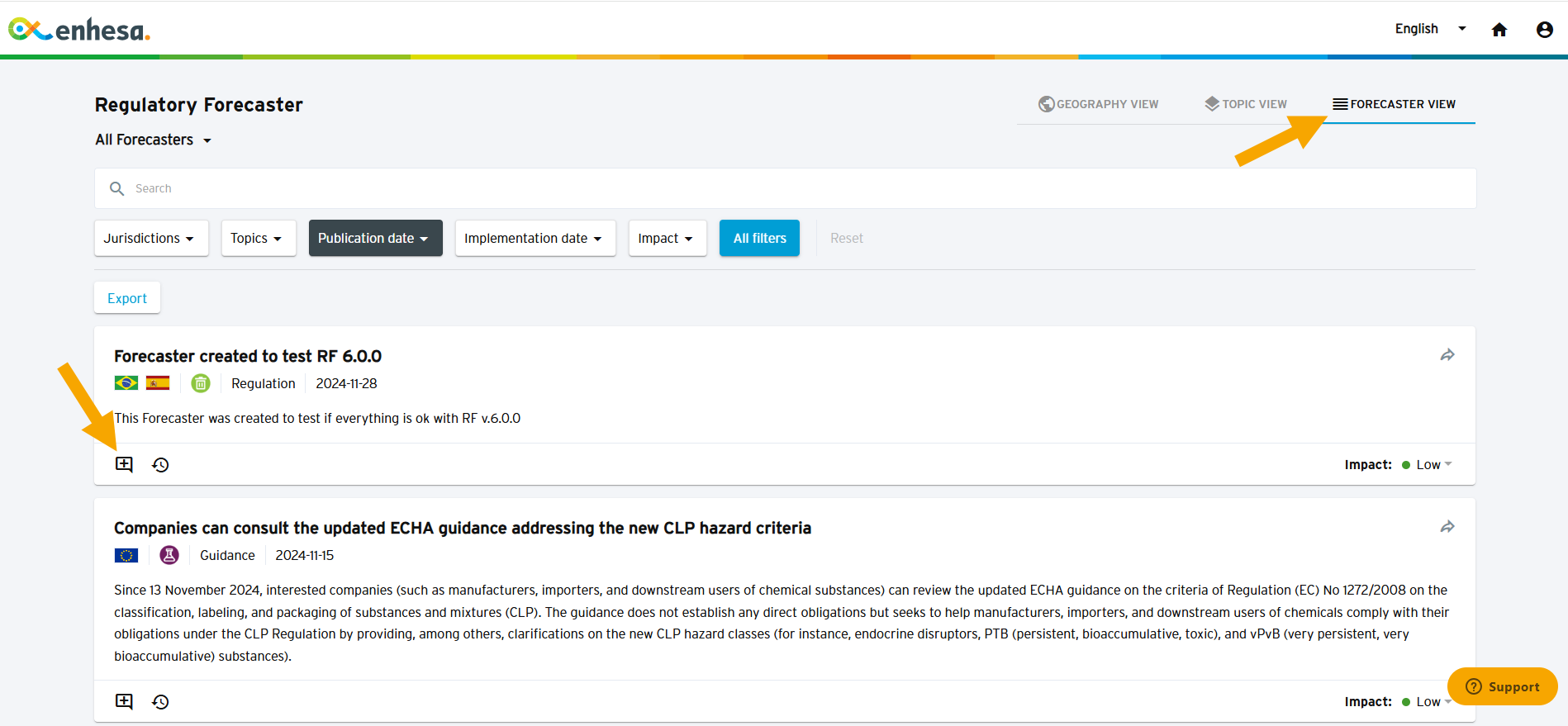
Task: Open the user account profile icon
Action: (1544, 30)
